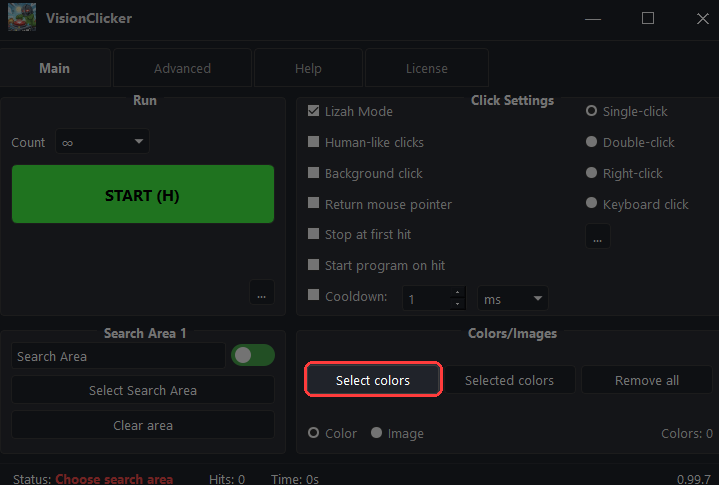Open the License tab

click(x=426, y=68)
